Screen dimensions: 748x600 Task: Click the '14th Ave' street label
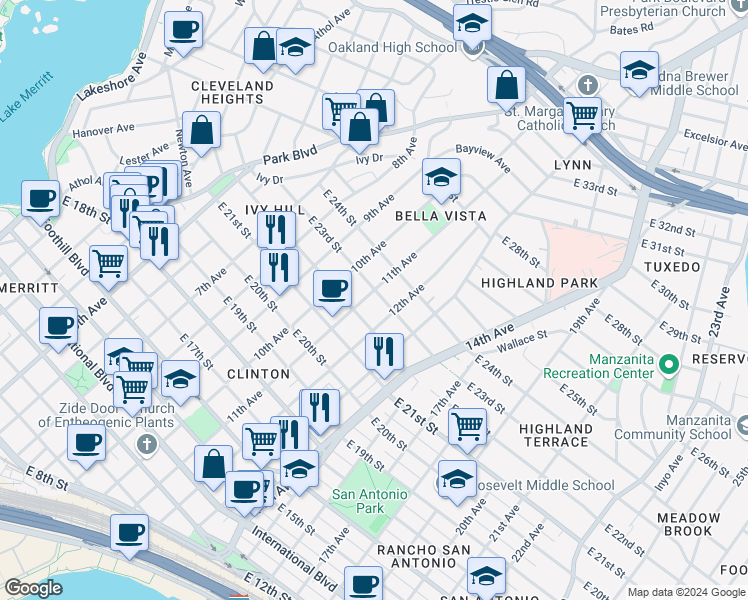coord(490,337)
